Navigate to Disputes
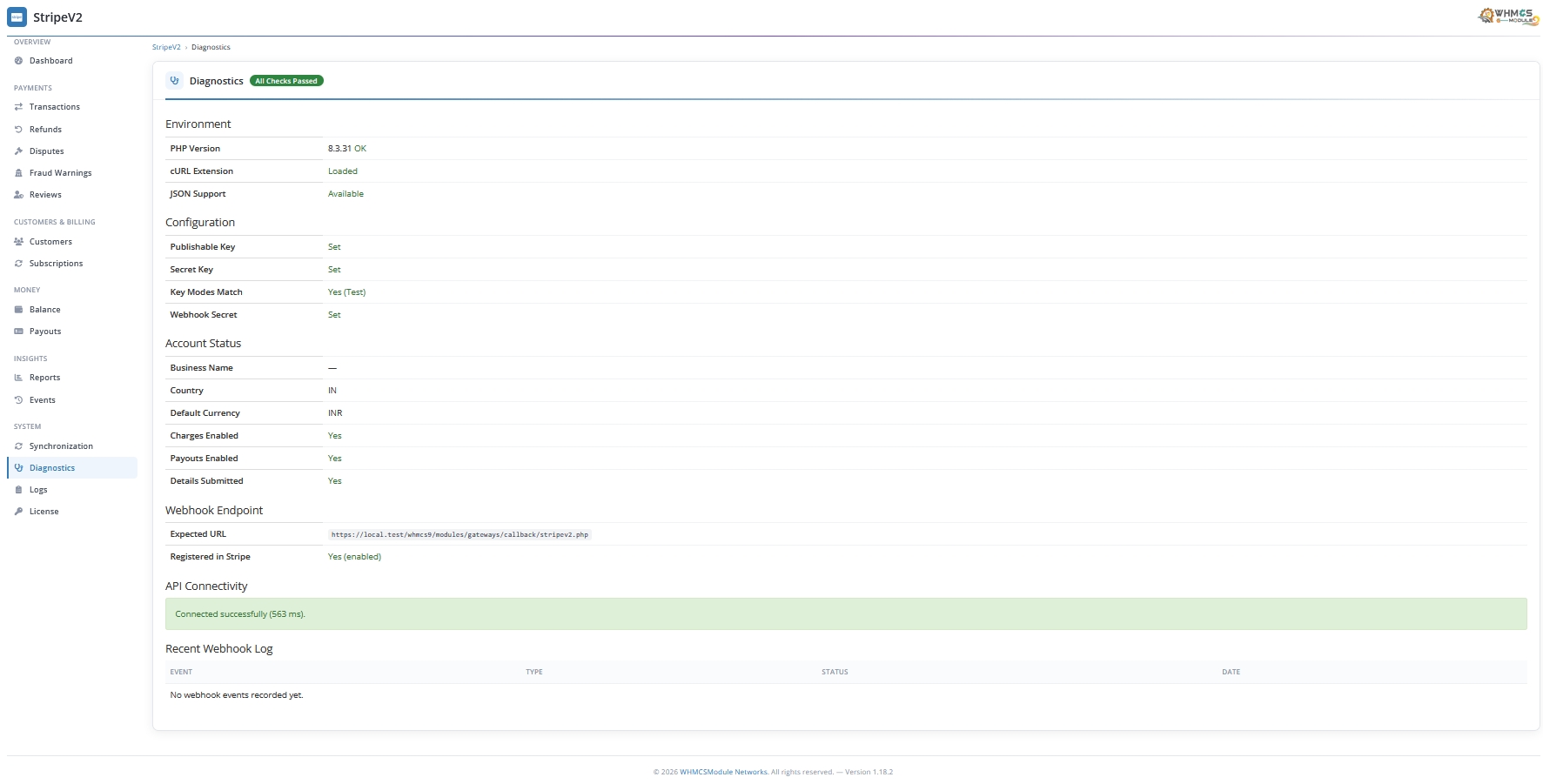 tap(72, 151)
